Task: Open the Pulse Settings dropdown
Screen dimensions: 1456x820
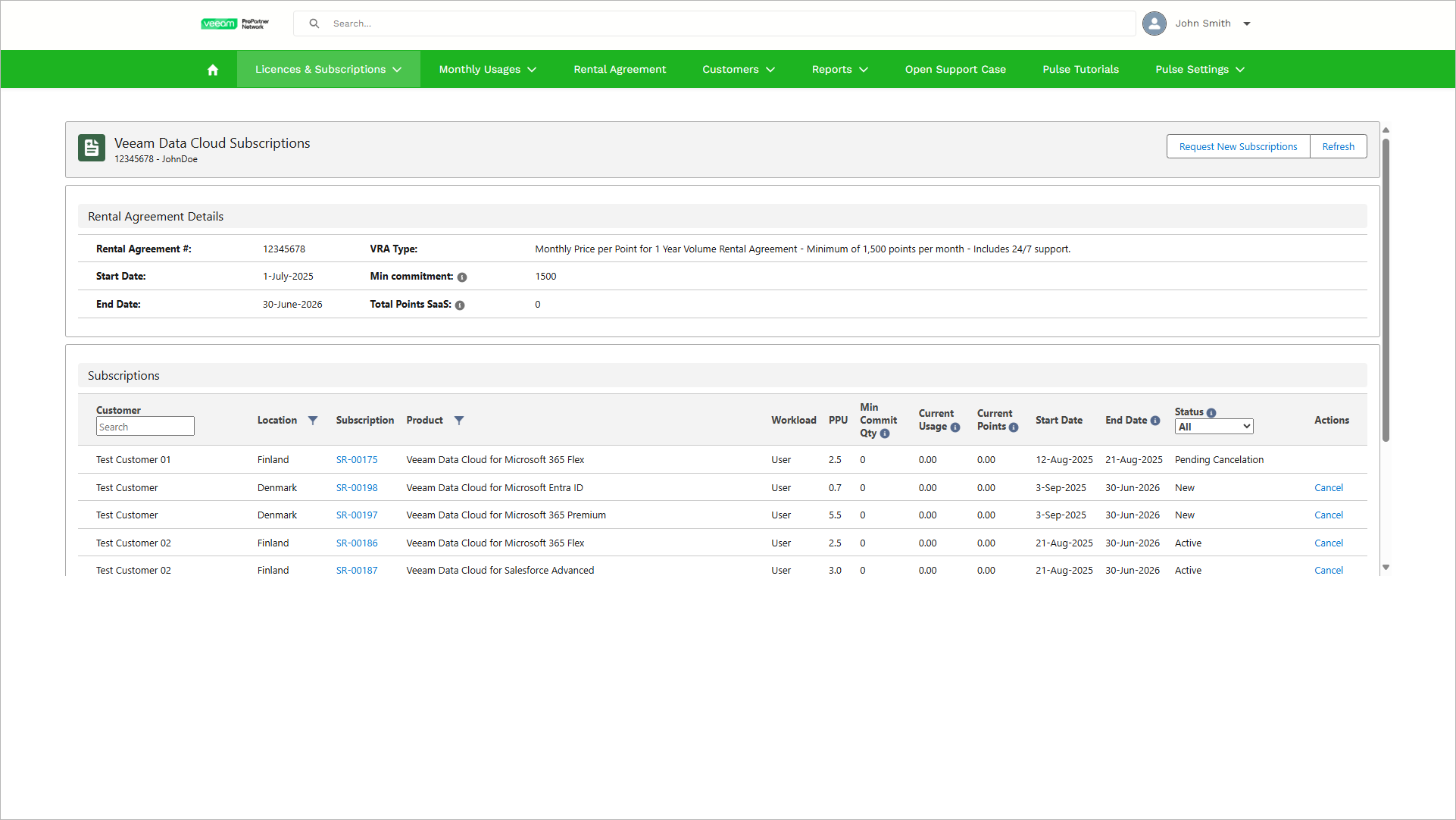Action: tap(1199, 70)
